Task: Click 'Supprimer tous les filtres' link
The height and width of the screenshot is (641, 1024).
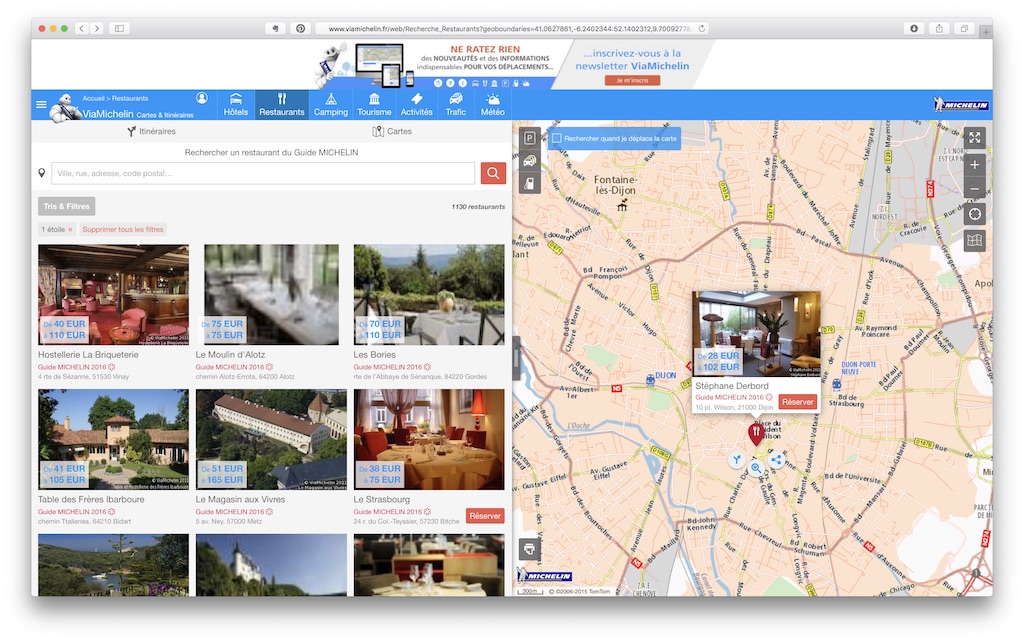Action: click(x=122, y=230)
